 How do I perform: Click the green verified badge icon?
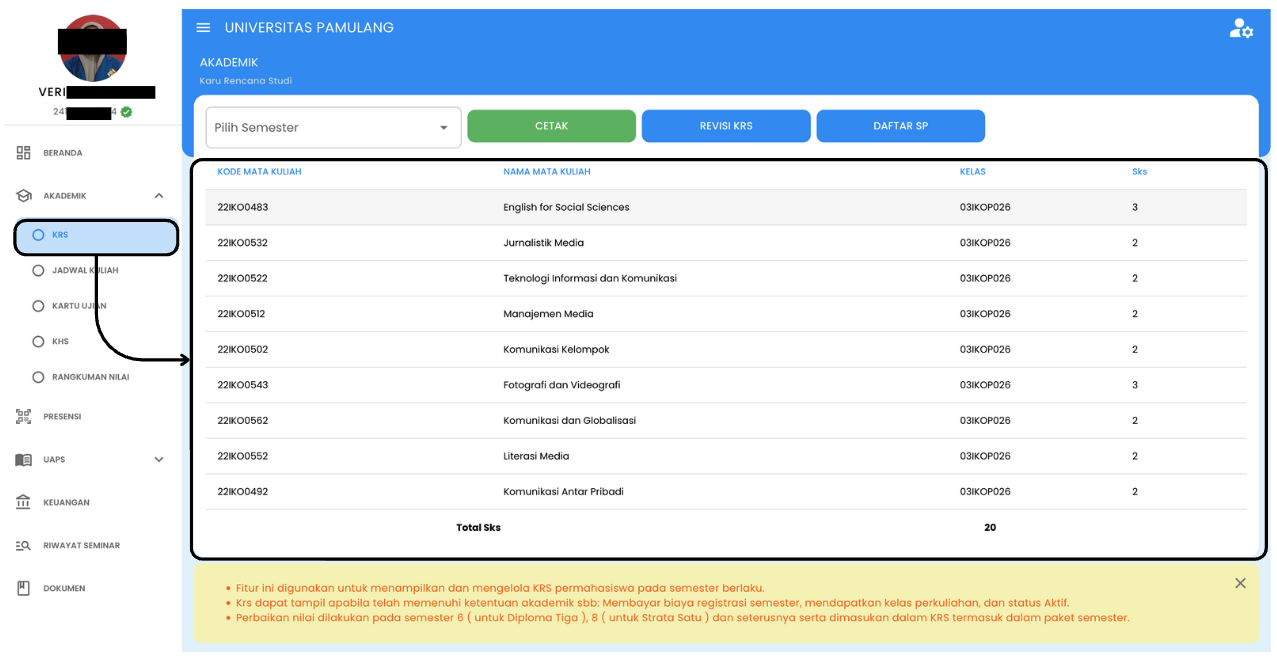click(x=126, y=112)
